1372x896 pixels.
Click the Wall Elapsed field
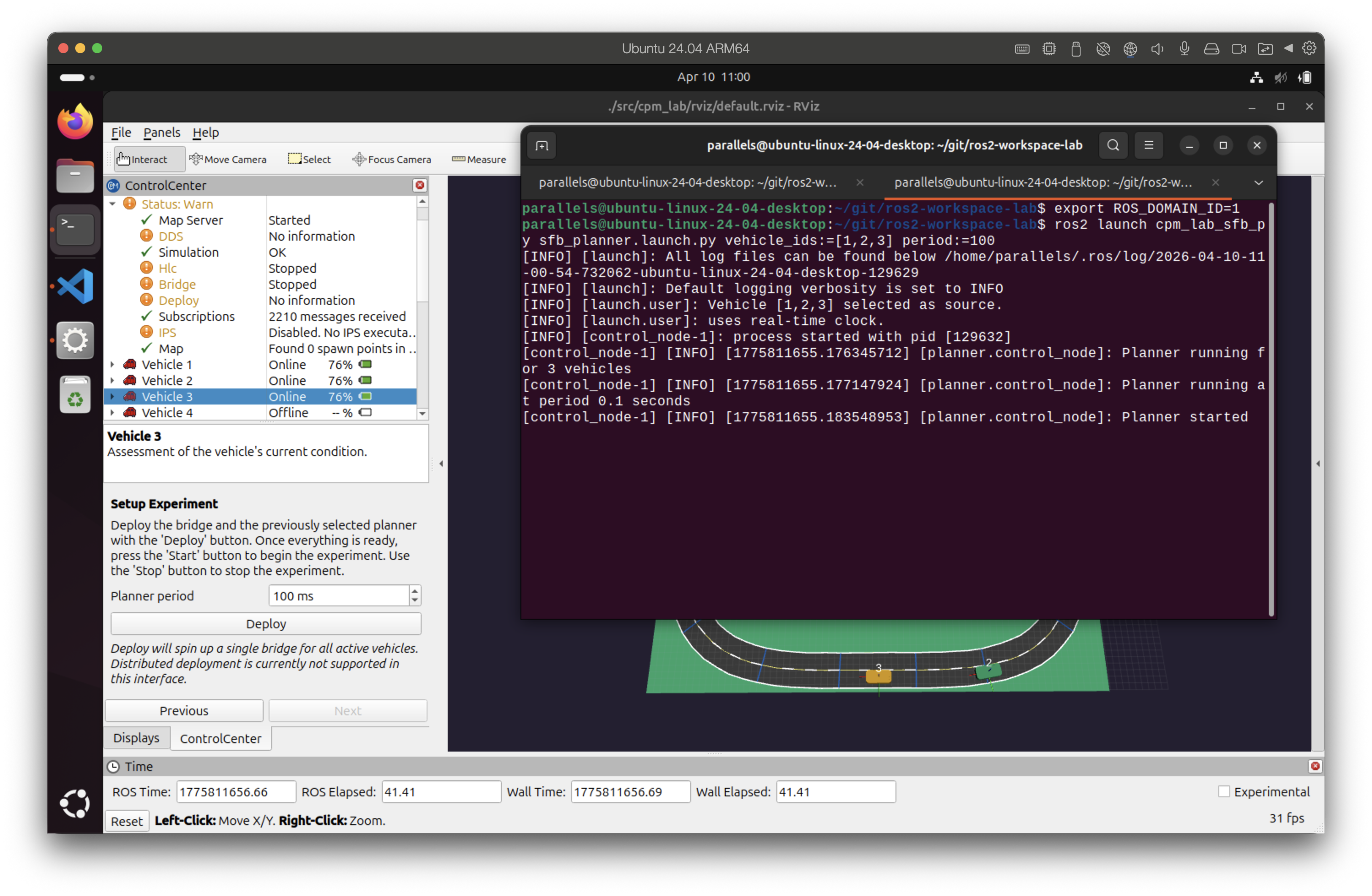click(836, 792)
